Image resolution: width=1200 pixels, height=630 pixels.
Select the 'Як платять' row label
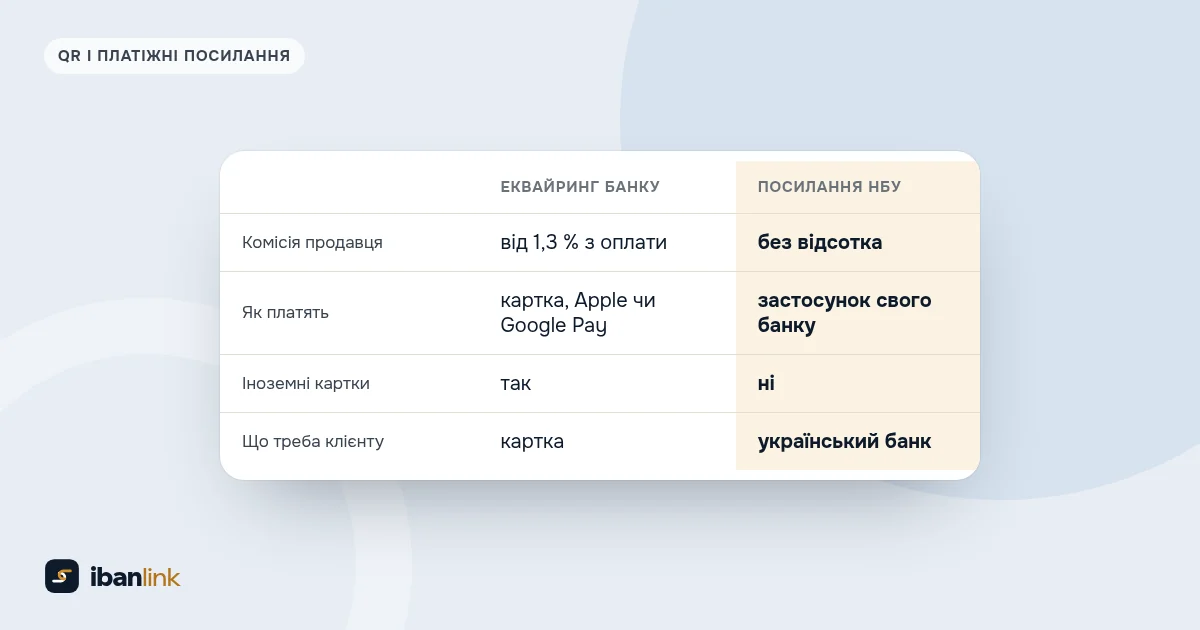coord(285,313)
